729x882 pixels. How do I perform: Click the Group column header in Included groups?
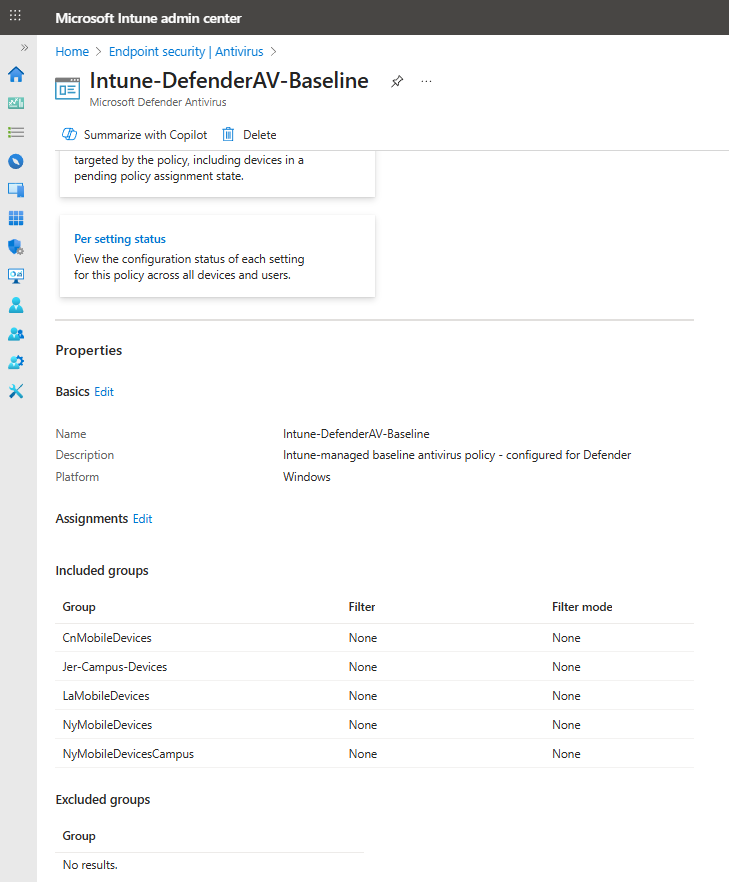click(x=79, y=607)
